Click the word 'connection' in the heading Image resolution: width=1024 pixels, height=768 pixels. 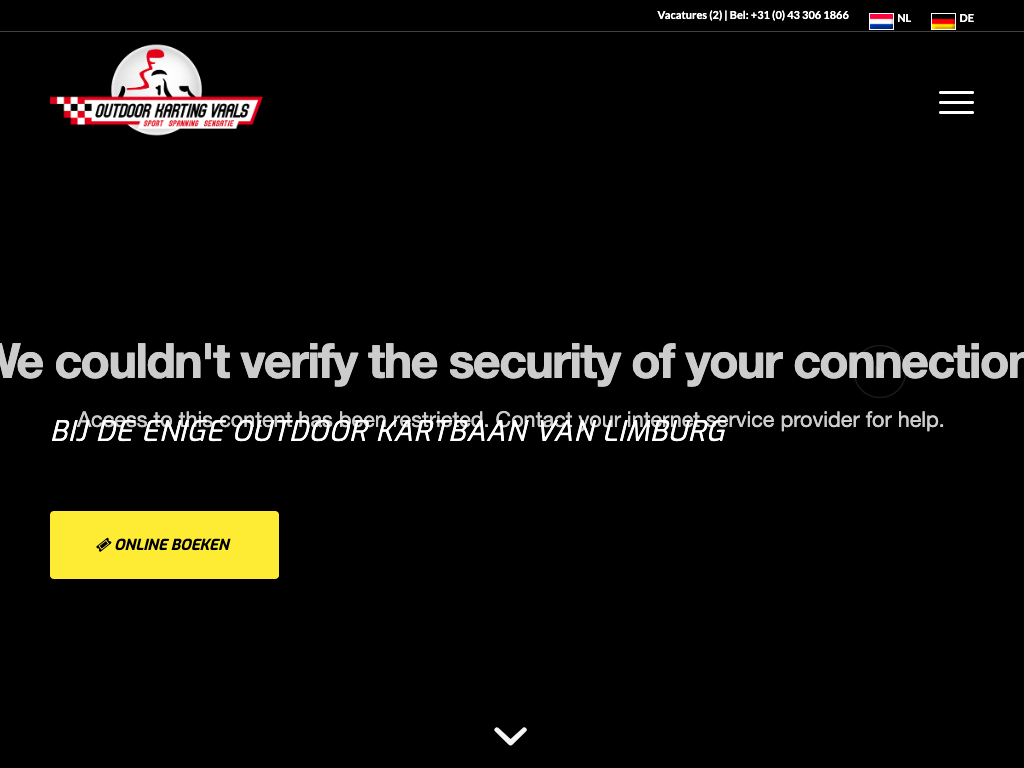point(908,363)
